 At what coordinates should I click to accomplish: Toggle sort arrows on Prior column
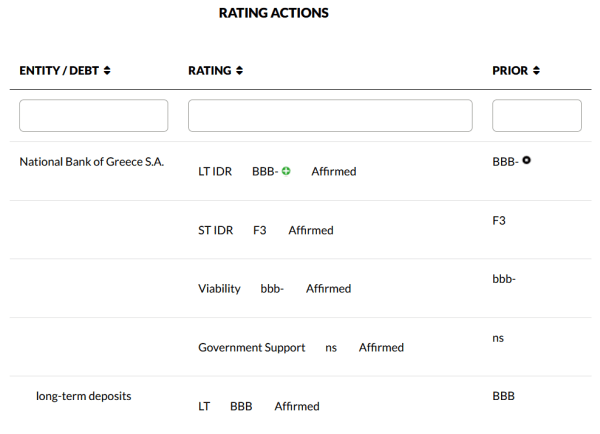[537, 71]
